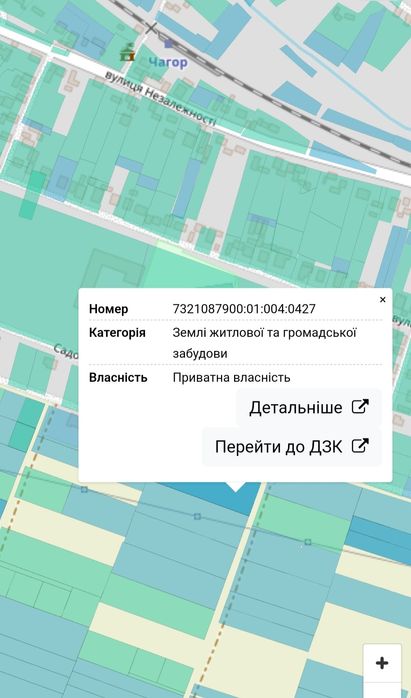The height and width of the screenshot is (698, 411).
Task: Click the Чагор station label
Action: coord(168,62)
